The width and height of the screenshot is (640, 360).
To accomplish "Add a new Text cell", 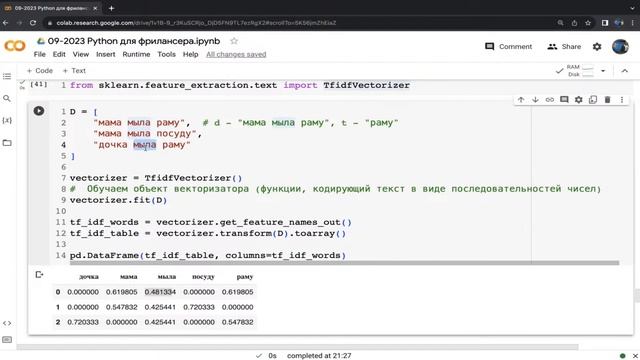I will tap(74, 71).
